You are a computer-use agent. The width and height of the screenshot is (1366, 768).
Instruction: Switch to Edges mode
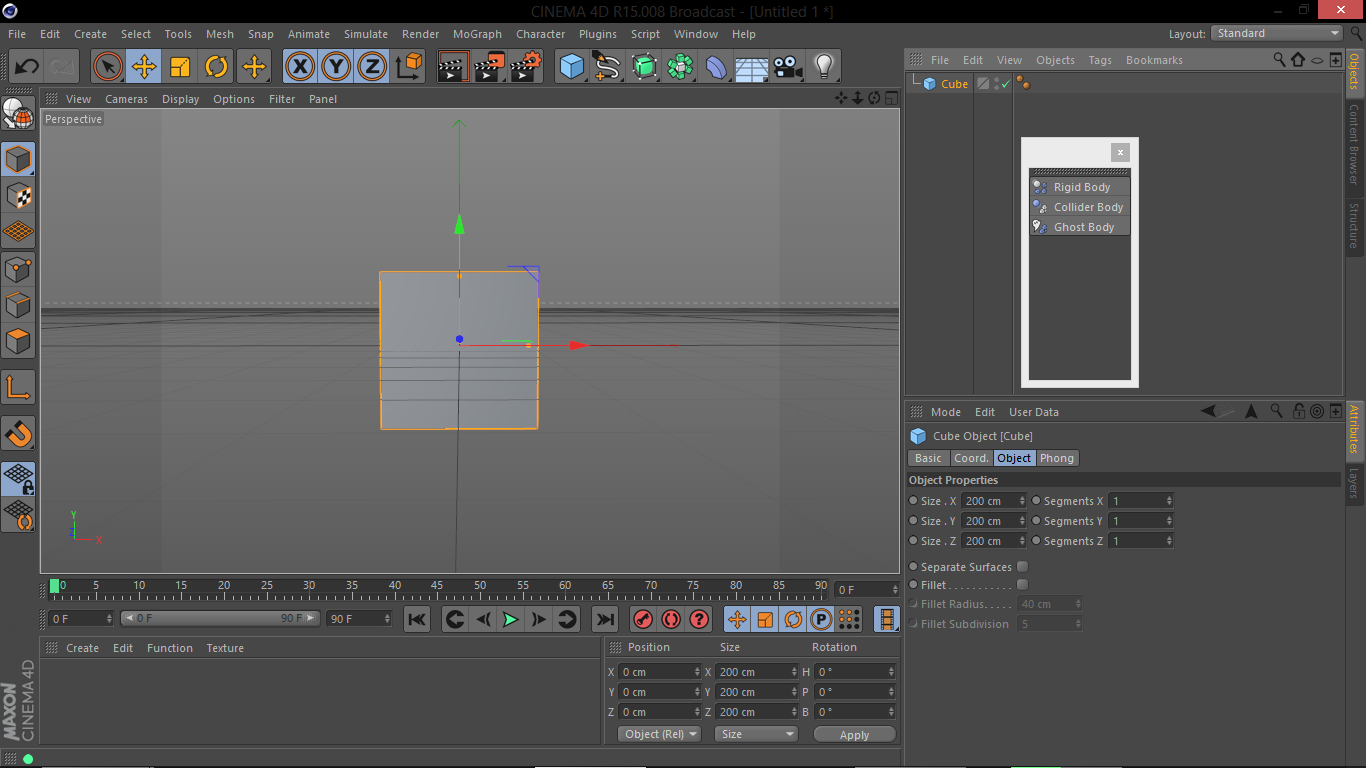(18, 304)
